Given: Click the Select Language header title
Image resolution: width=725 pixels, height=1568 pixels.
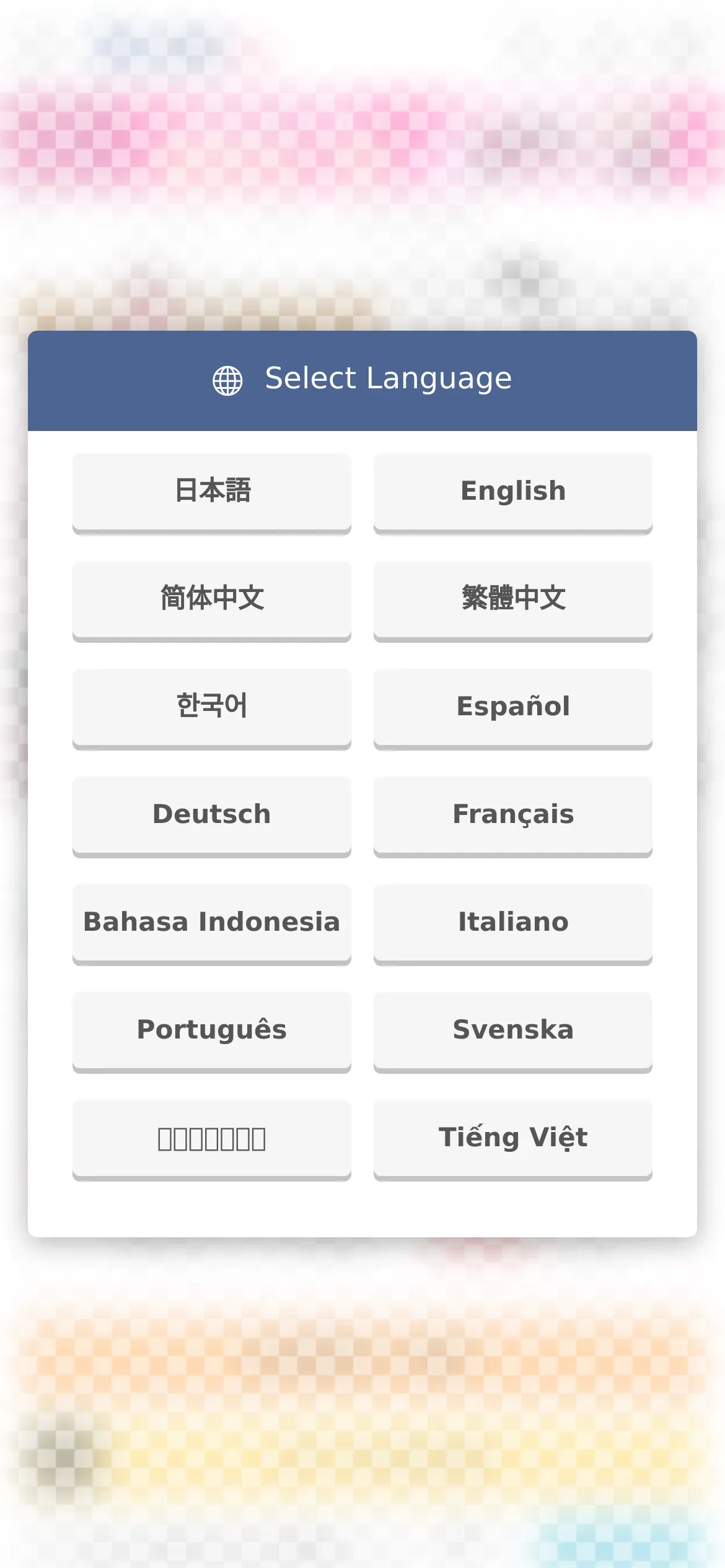Looking at the screenshot, I should (389, 379).
